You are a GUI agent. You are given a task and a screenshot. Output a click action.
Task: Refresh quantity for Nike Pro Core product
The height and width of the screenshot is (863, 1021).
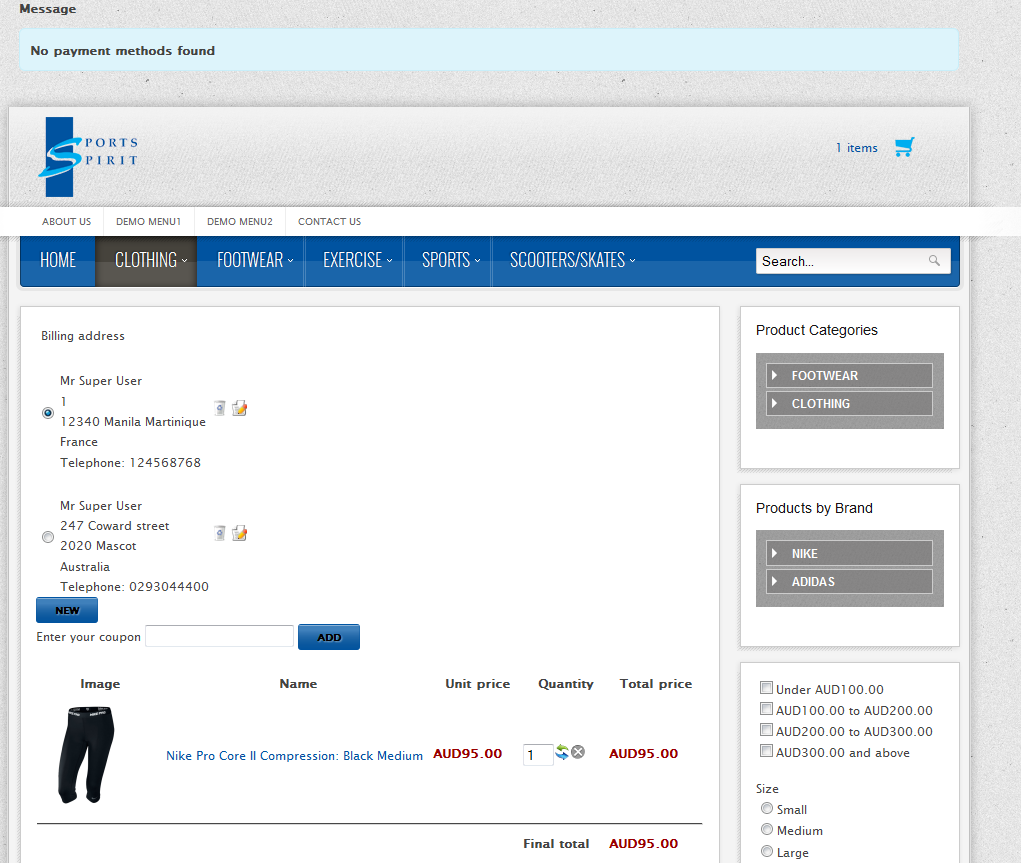click(x=562, y=752)
